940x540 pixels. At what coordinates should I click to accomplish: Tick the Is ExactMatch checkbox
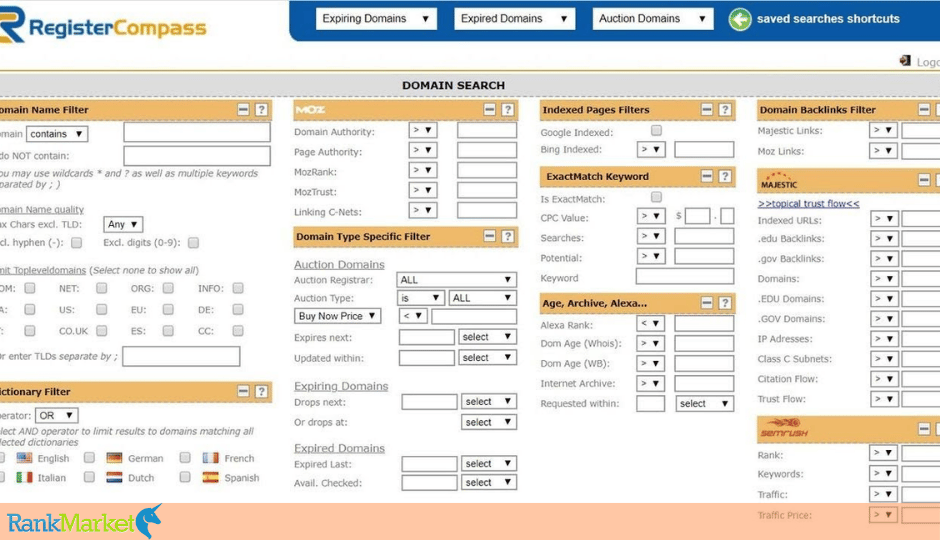tap(656, 197)
